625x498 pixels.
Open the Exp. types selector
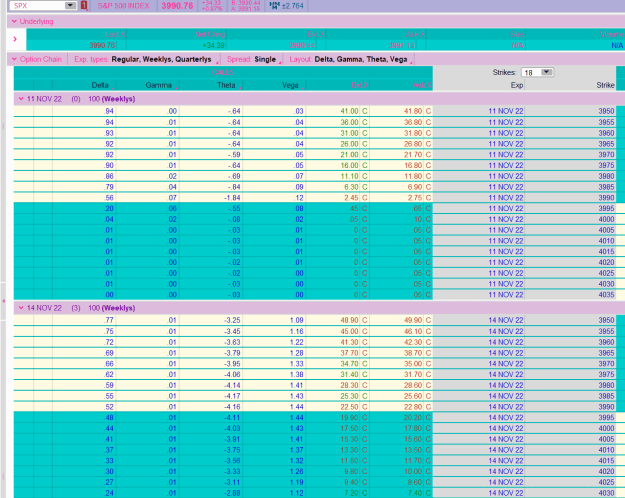pos(146,59)
